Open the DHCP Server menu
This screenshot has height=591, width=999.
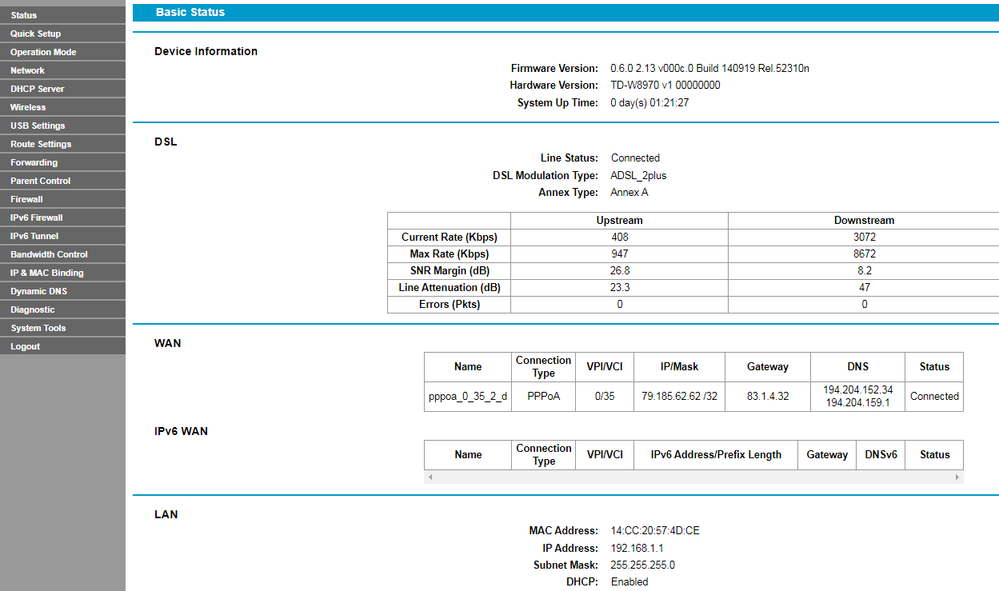37,89
